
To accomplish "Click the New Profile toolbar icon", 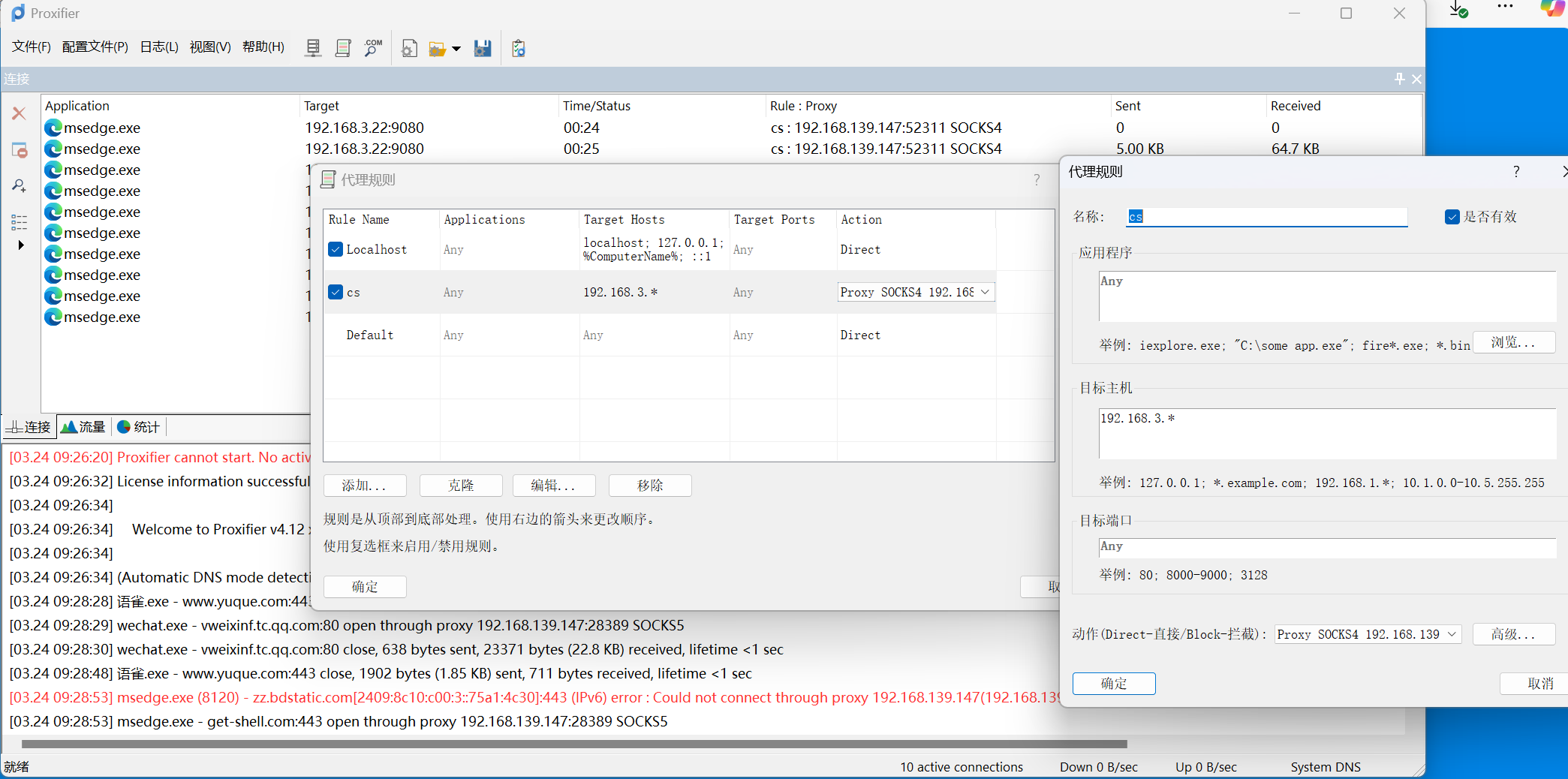I will coord(409,48).
